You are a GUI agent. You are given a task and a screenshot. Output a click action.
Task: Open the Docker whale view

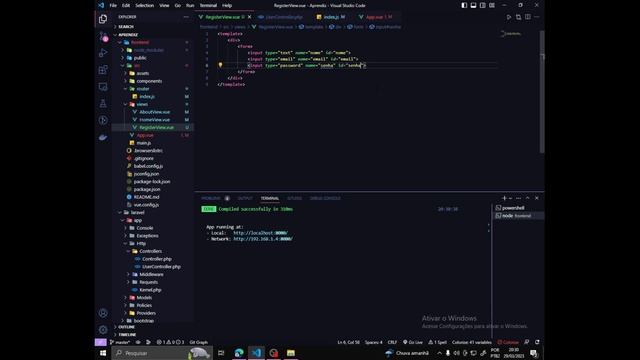coord(103,137)
